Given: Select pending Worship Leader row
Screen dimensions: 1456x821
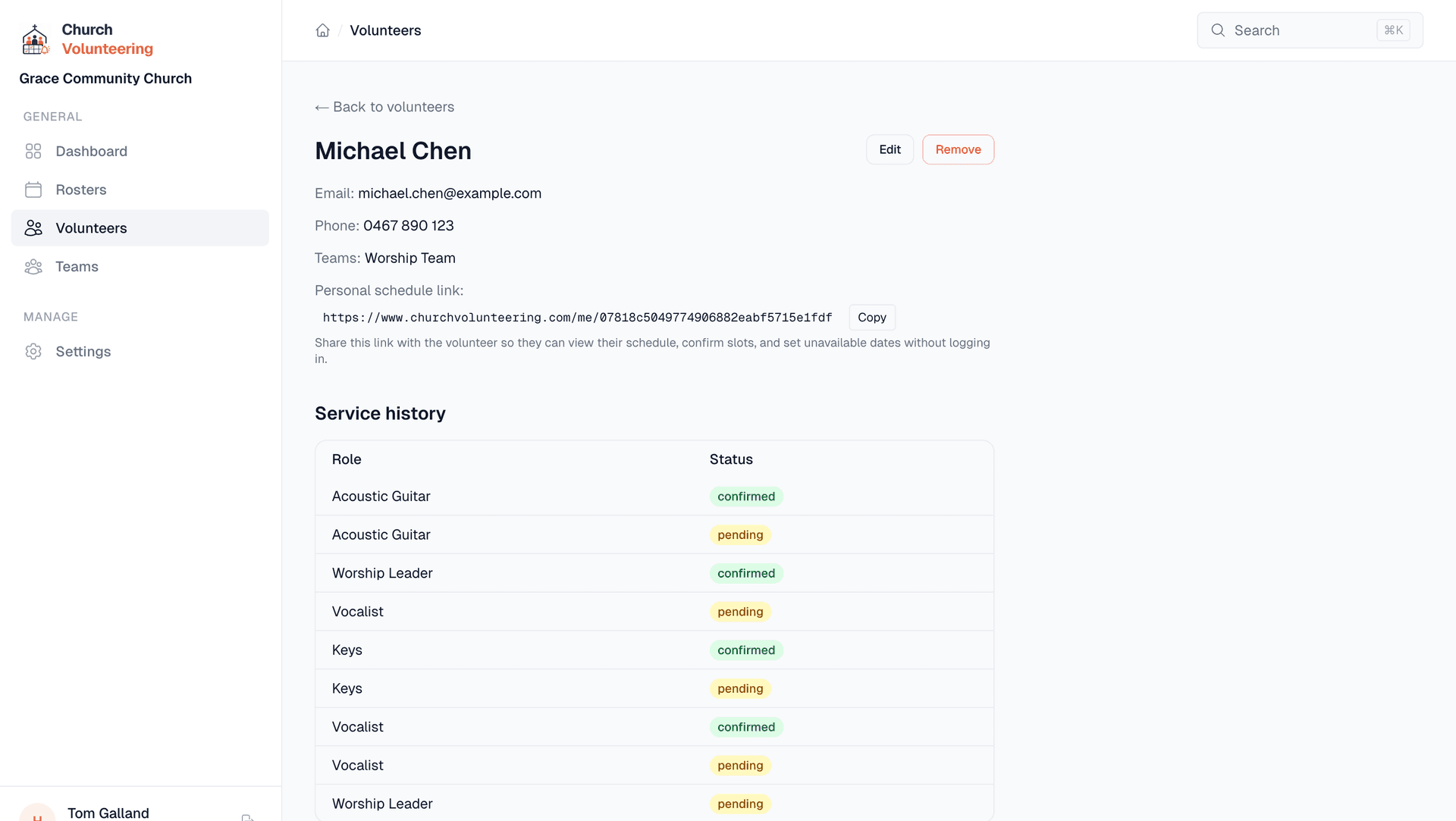Looking at the screenshot, I should pos(654,804).
